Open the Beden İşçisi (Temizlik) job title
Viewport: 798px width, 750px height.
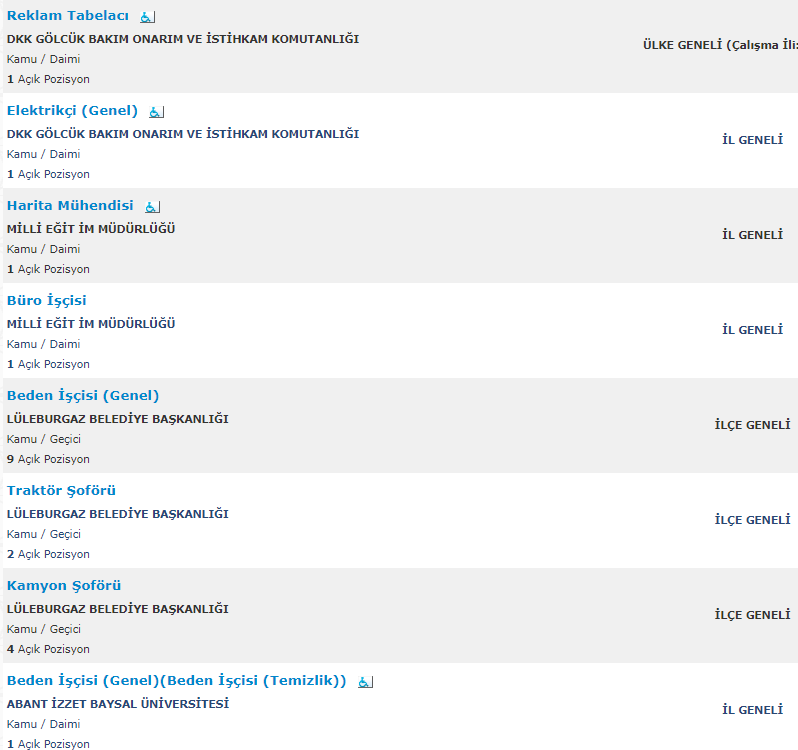(x=176, y=681)
